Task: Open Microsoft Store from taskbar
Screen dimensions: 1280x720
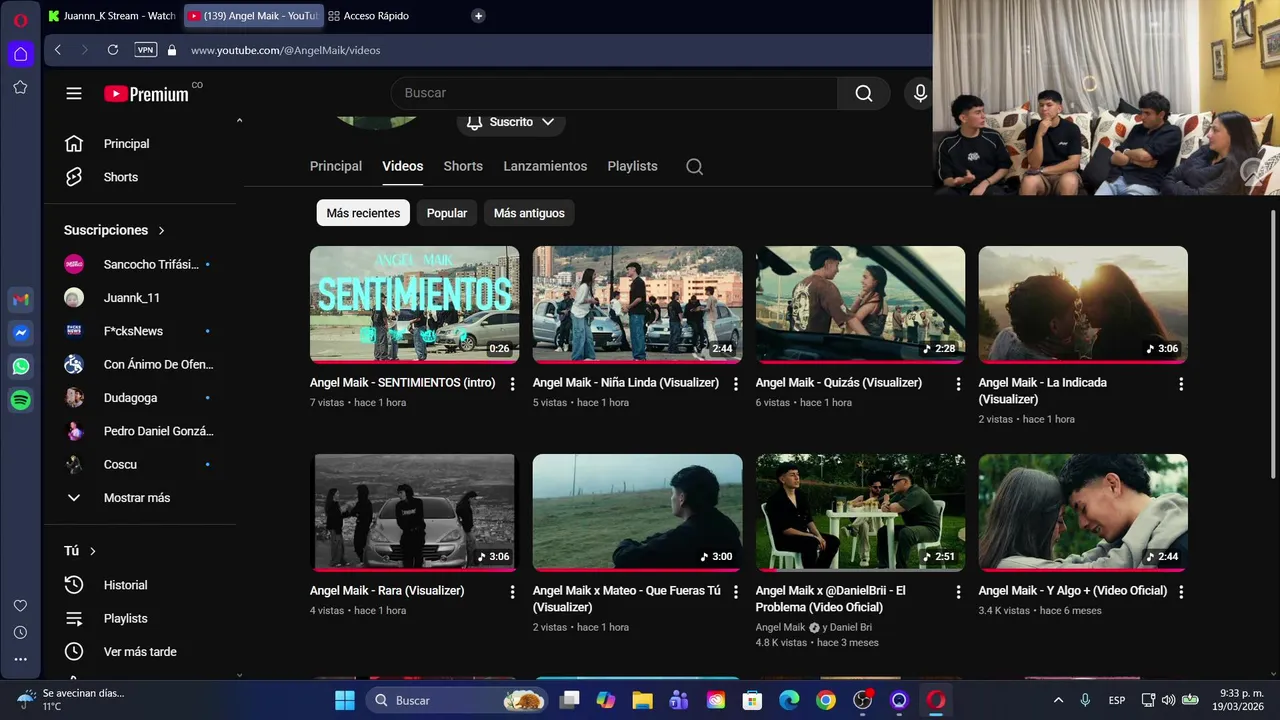Action: [752, 700]
